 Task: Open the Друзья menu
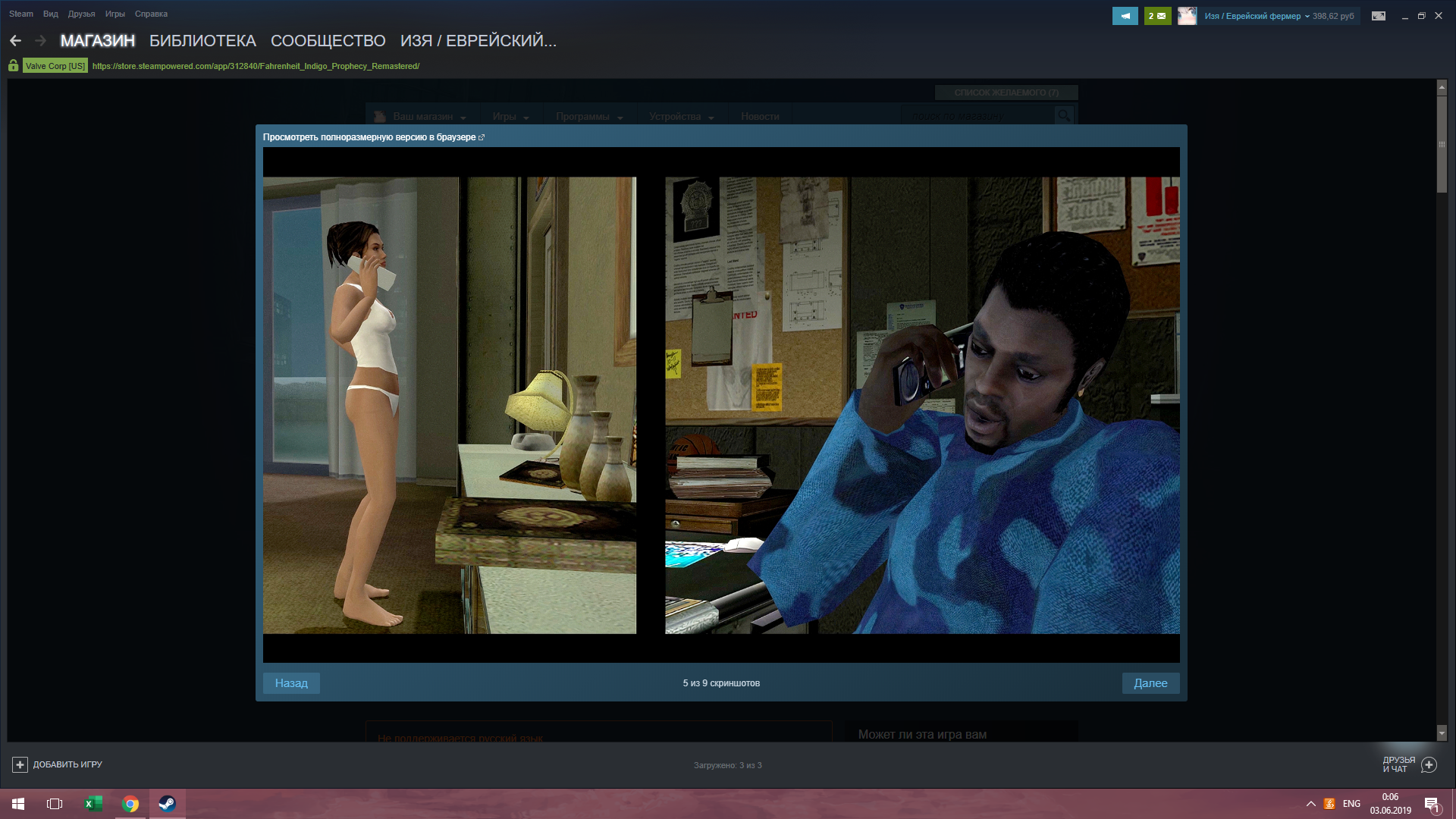click(x=81, y=14)
